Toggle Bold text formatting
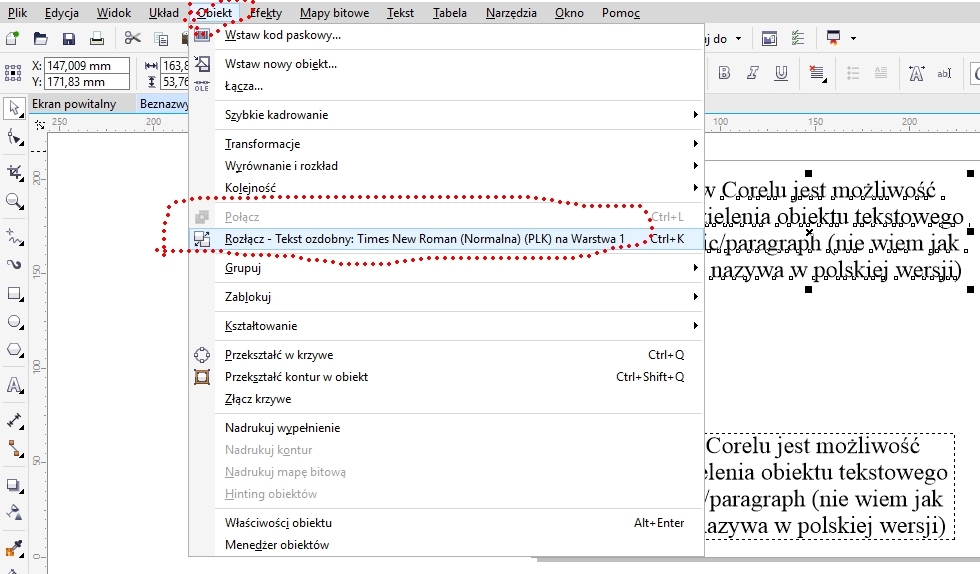The width and height of the screenshot is (980, 574). [724, 73]
